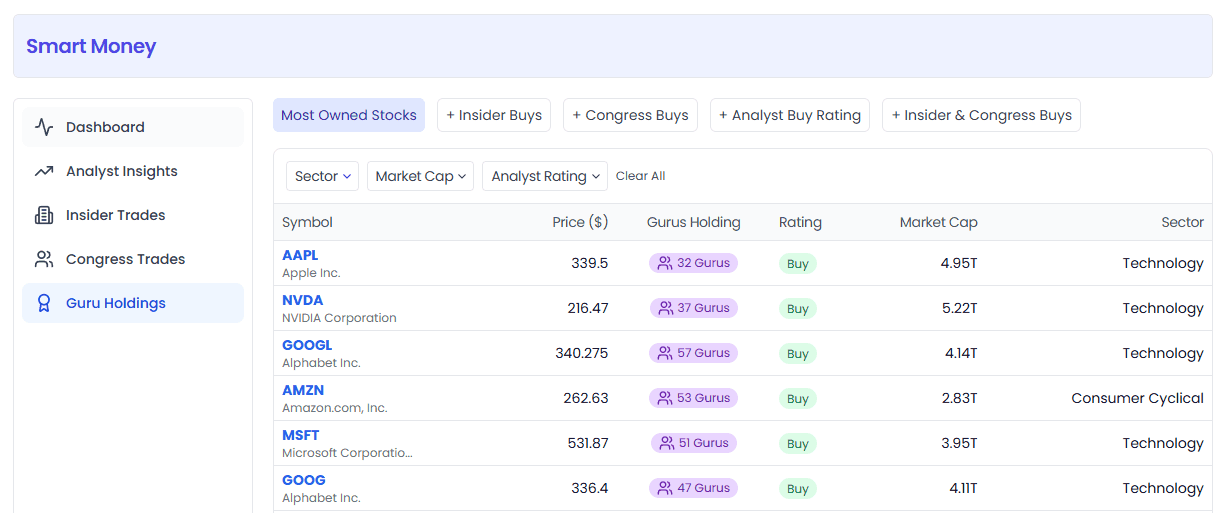Image resolution: width=1227 pixels, height=513 pixels.
Task: Click the gurus icon in GOOGL row
Action: 665,353
